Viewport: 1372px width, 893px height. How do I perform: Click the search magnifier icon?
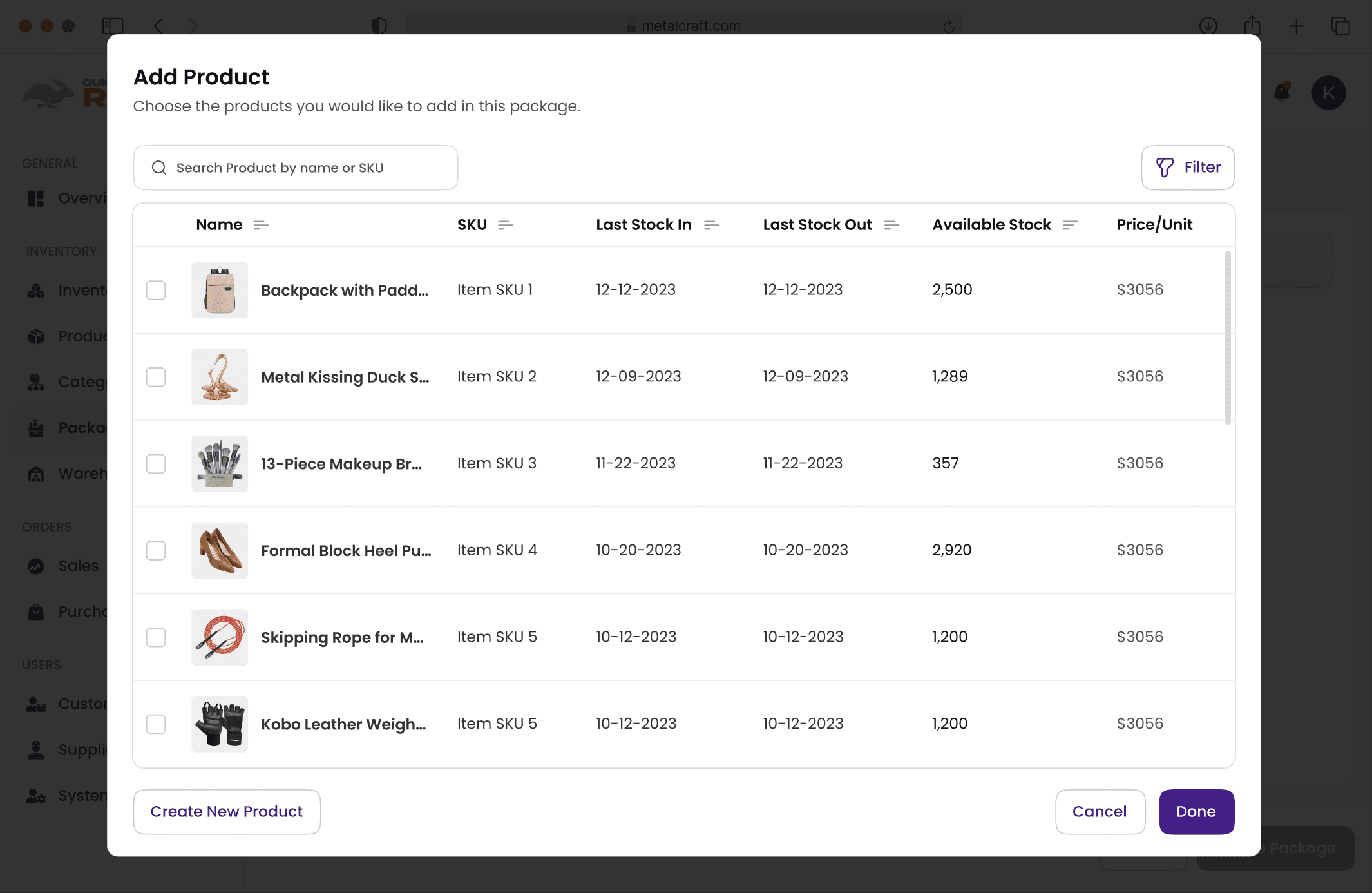point(159,168)
